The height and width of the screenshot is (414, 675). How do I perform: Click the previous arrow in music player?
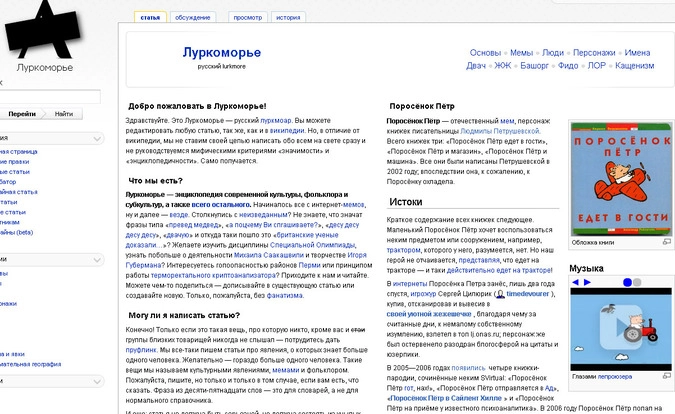574,283
